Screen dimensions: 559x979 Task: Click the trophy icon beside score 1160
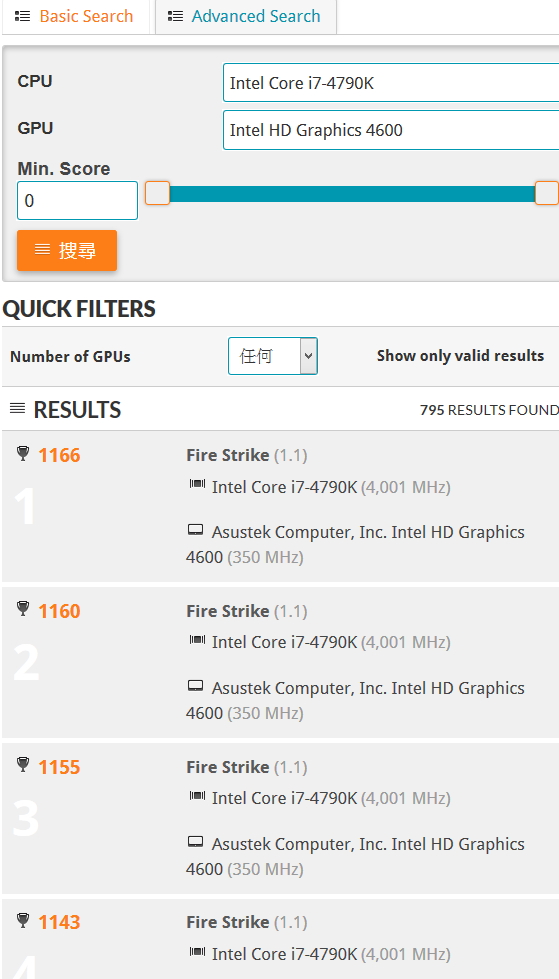[x=23, y=609]
